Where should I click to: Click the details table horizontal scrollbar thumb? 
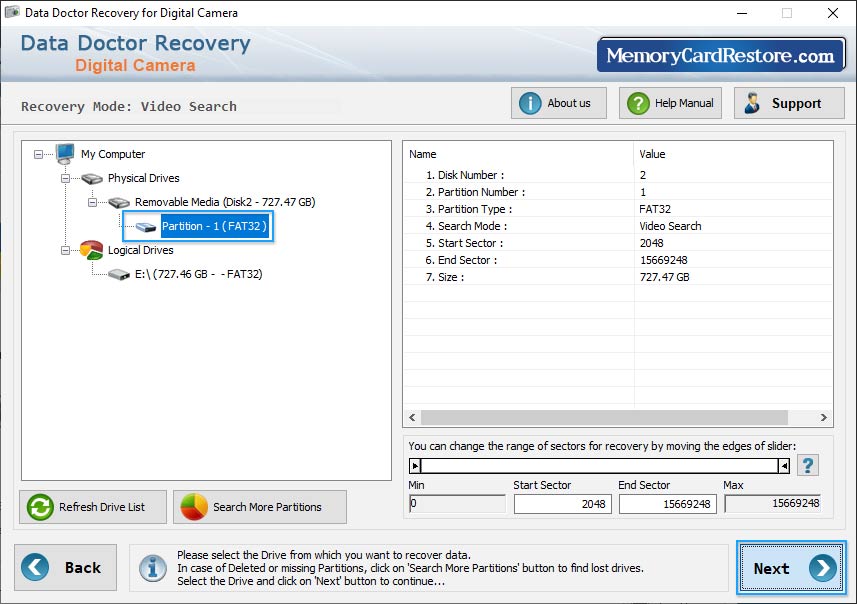click(x=604, y=418)
